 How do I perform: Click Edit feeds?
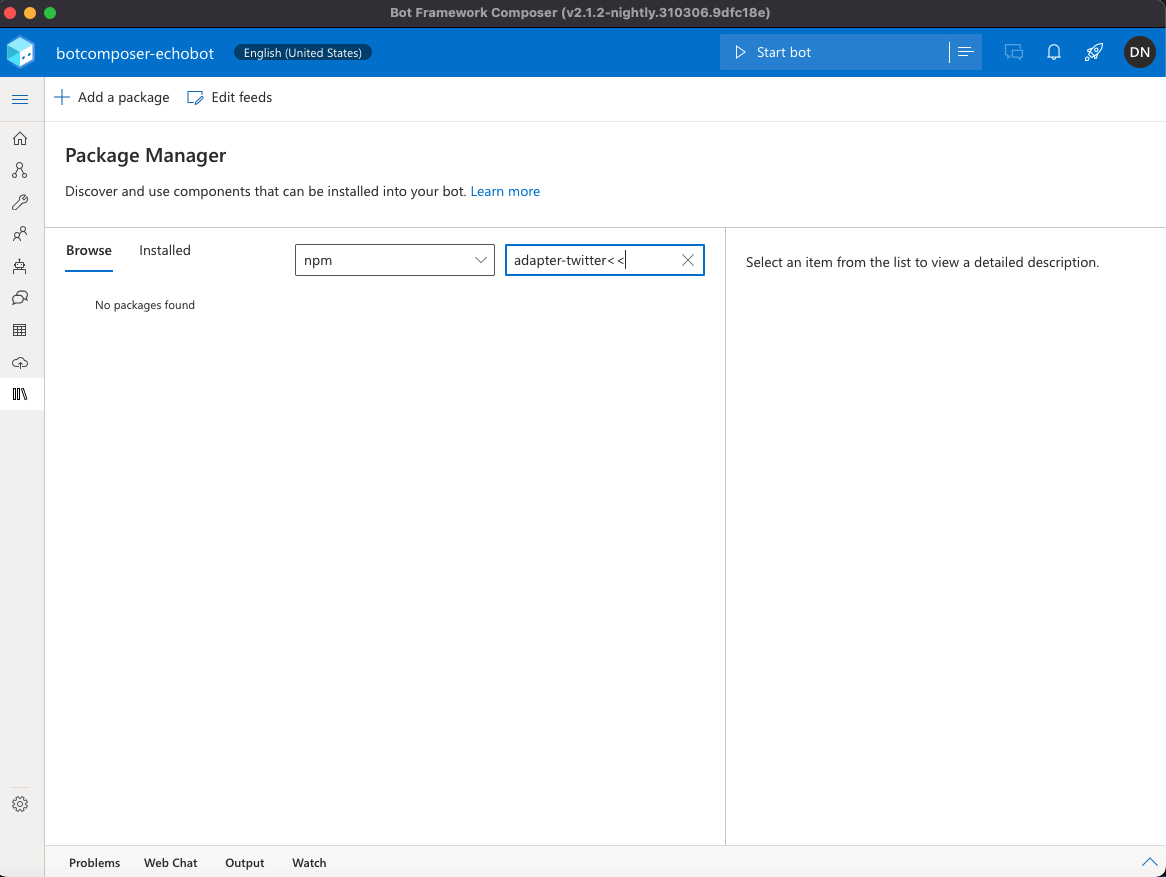pyautogui.click(x=230, y=97)
